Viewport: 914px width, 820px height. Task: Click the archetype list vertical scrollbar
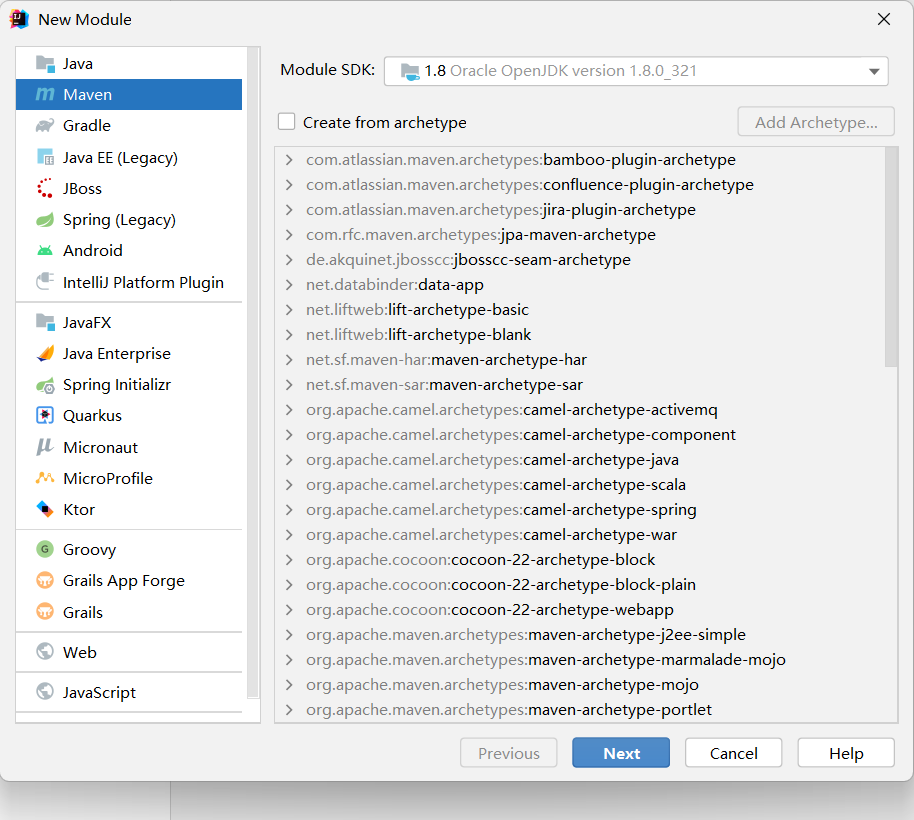pyautogui.click(x=891, y=257)
